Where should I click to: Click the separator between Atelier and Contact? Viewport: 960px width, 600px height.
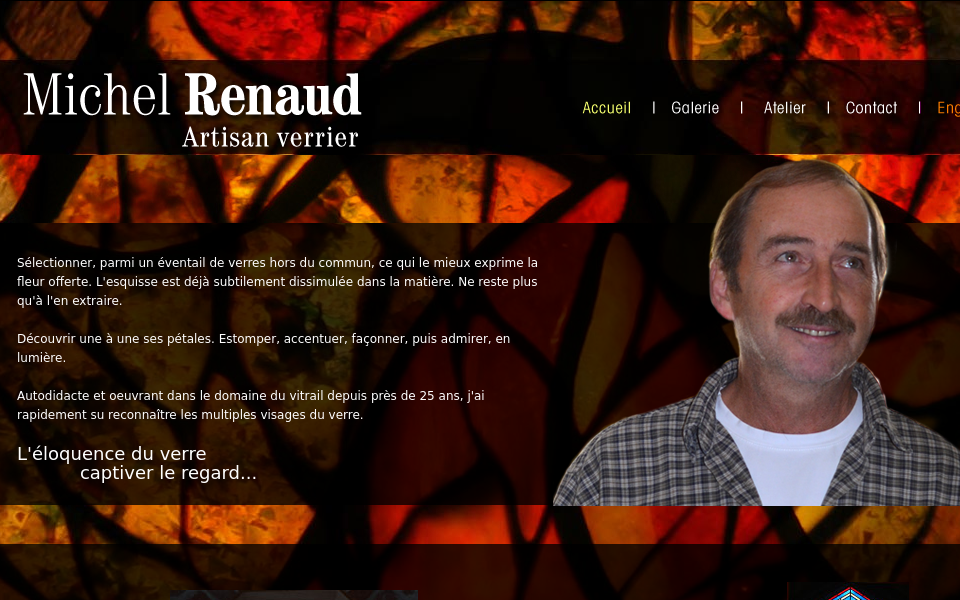coord(828,108)
